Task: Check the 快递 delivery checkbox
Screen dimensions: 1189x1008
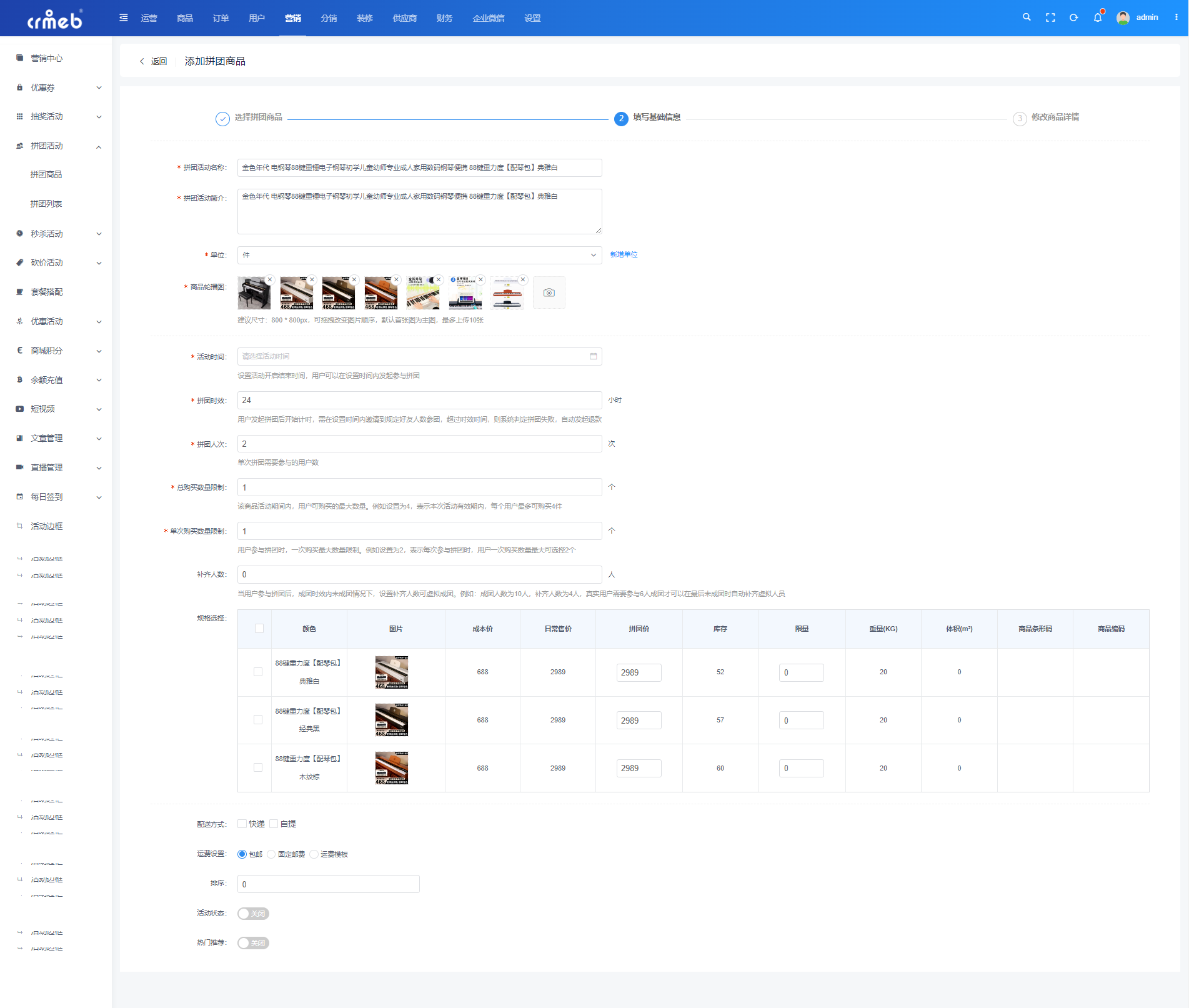Action: click(242, 824)
